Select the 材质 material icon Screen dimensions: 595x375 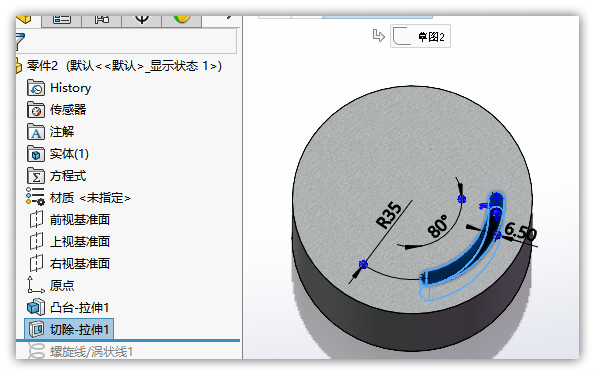pos(36,197)
